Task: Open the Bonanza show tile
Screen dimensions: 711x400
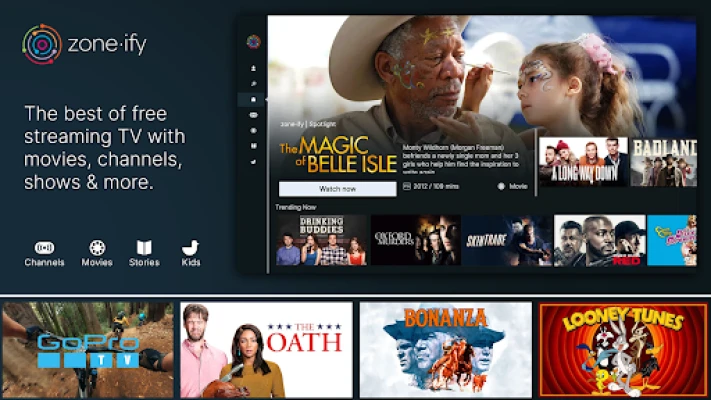Action: coord(446,350)
